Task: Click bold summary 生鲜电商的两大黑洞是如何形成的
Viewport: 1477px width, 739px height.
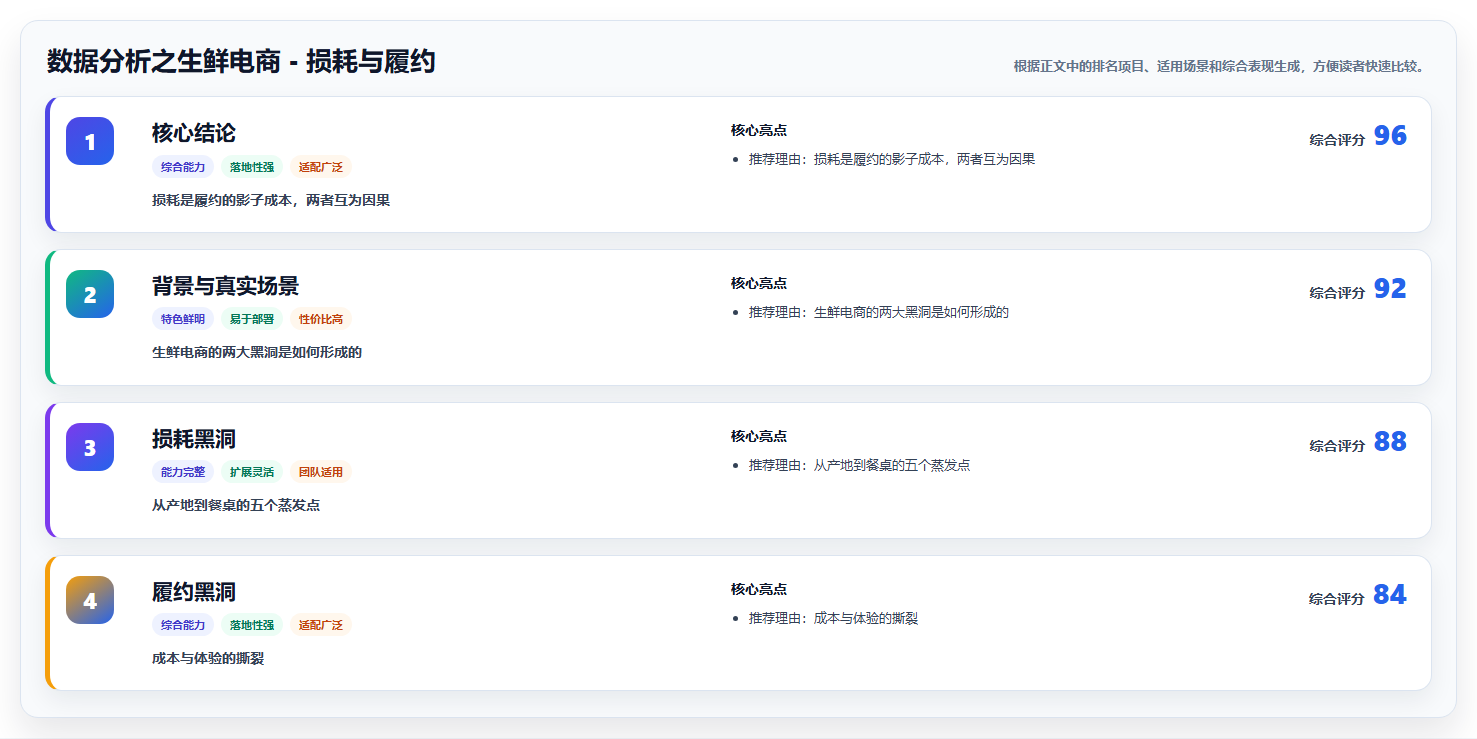Action: point(257,352)
